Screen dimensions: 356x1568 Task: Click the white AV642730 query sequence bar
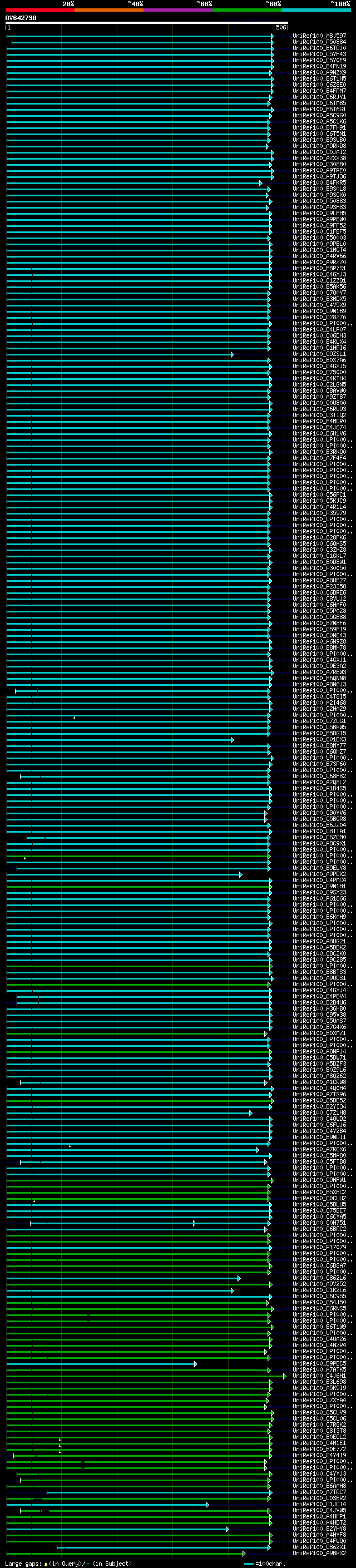point(147,23)
